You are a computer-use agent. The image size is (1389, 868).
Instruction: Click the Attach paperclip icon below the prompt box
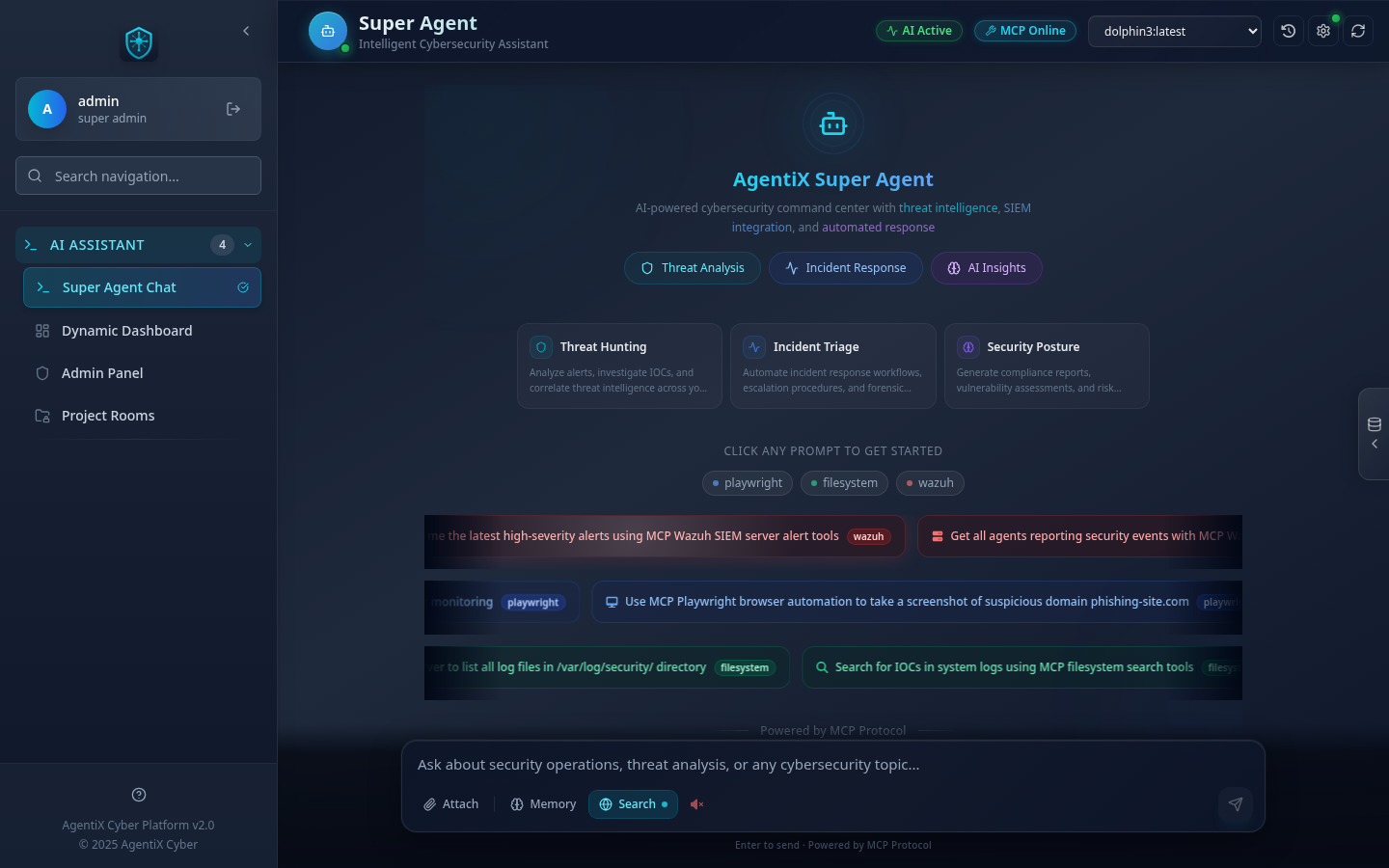tap(430, 803)
